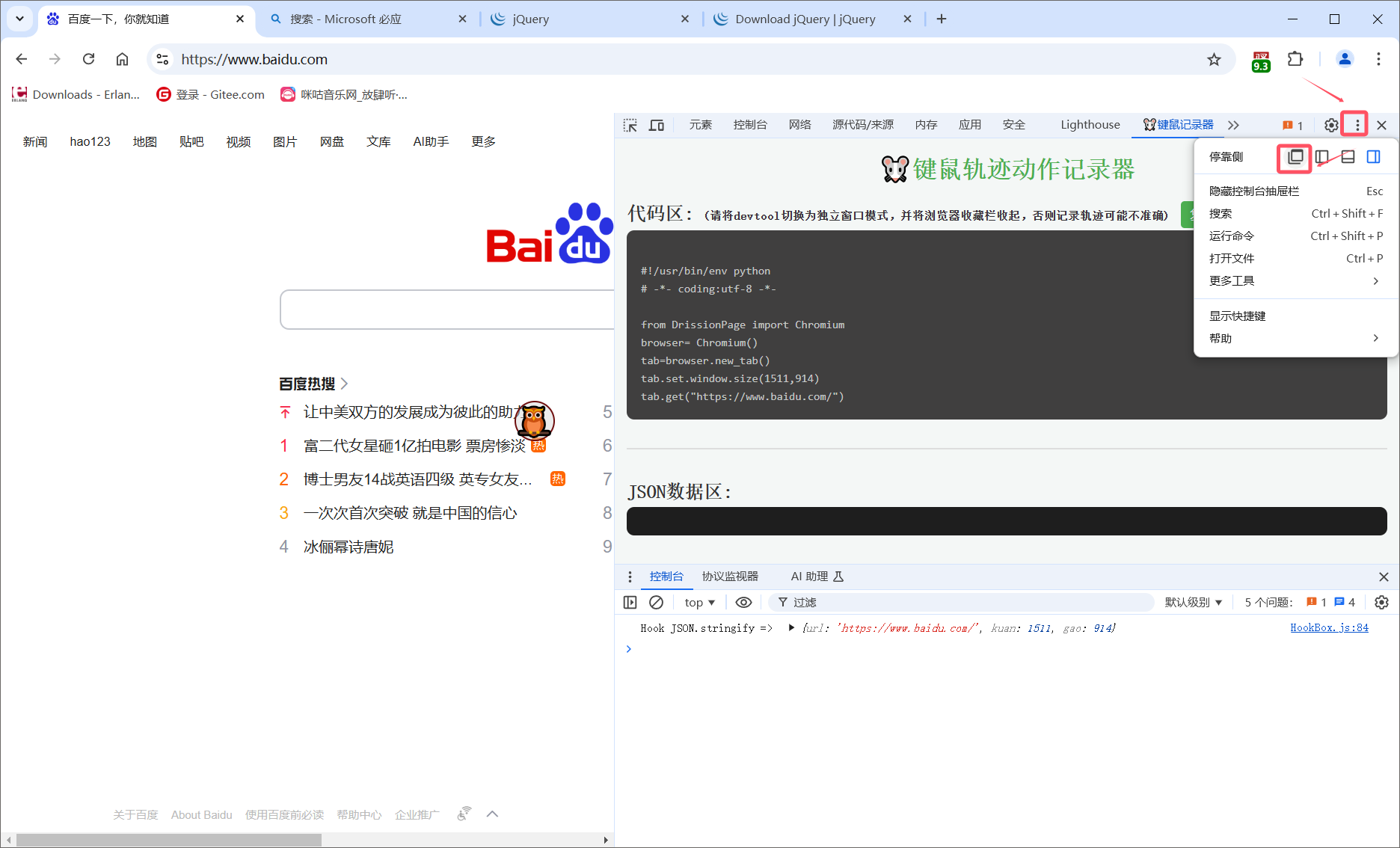
Task: Open hao123 link
Action: pyautogui.click(x=90, y=141)
